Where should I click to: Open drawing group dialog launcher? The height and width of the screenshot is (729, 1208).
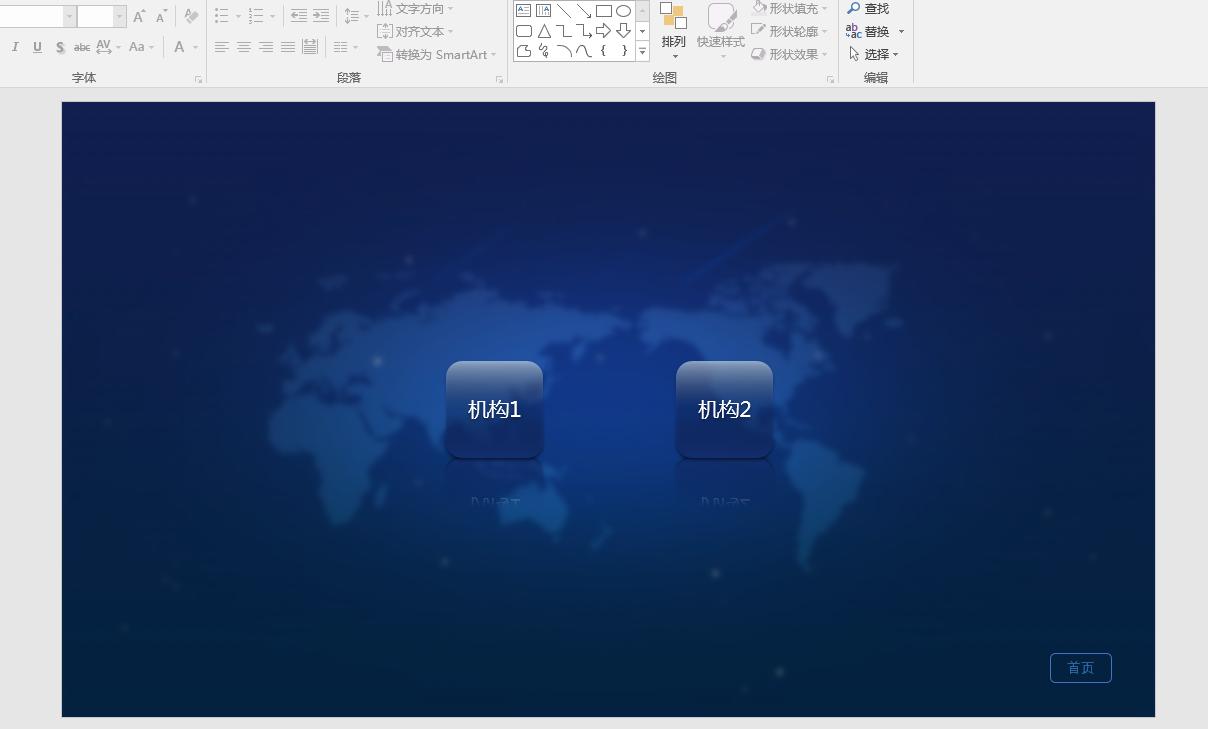tap(830, 79)
